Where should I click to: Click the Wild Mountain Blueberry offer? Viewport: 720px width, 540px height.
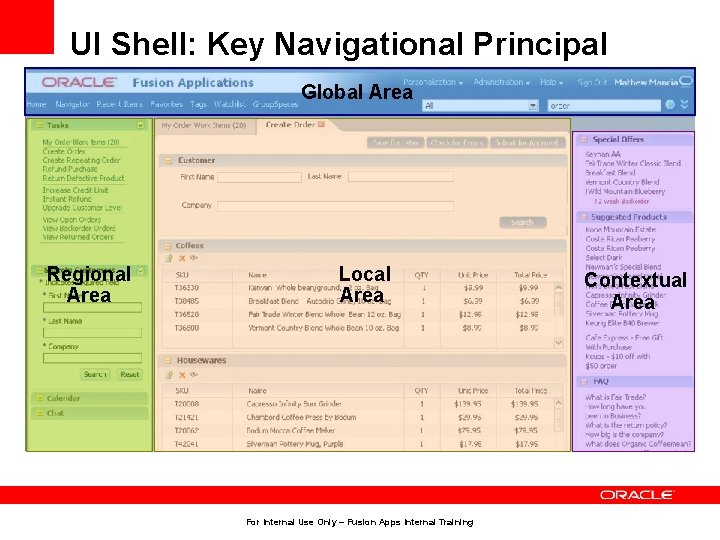(625, 191)
